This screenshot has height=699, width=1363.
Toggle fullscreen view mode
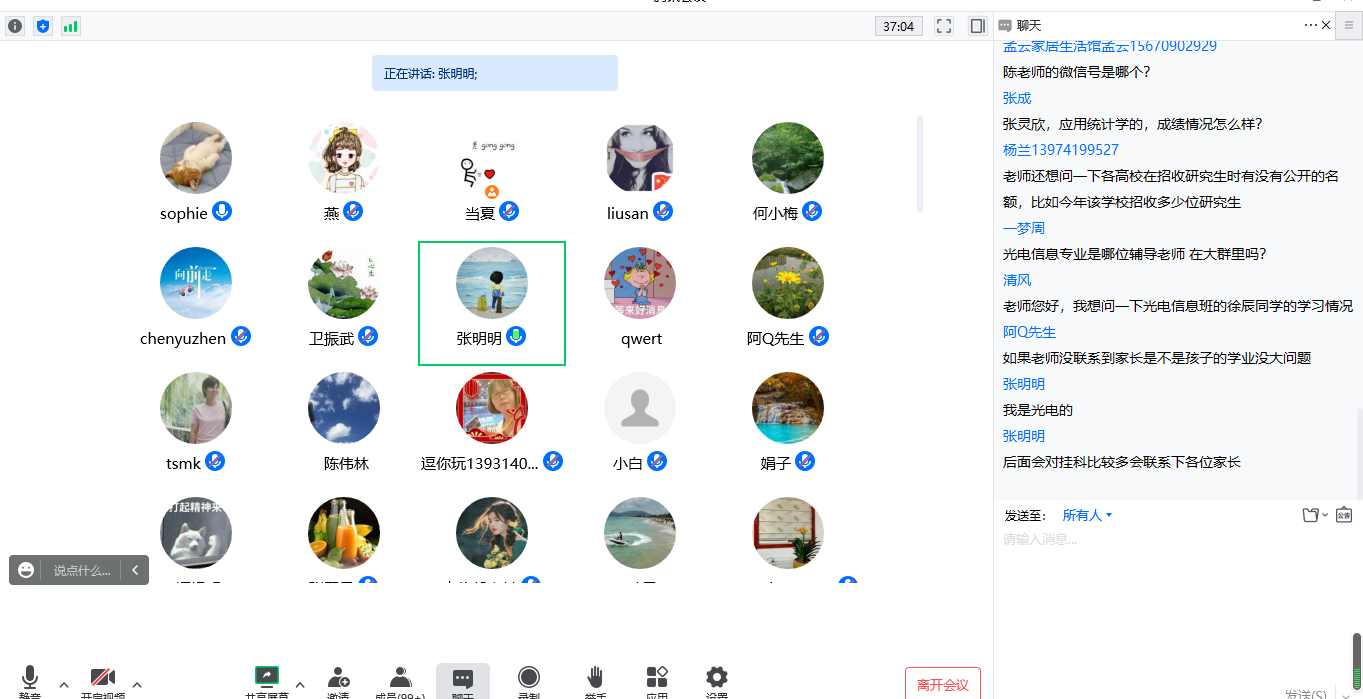943,26
